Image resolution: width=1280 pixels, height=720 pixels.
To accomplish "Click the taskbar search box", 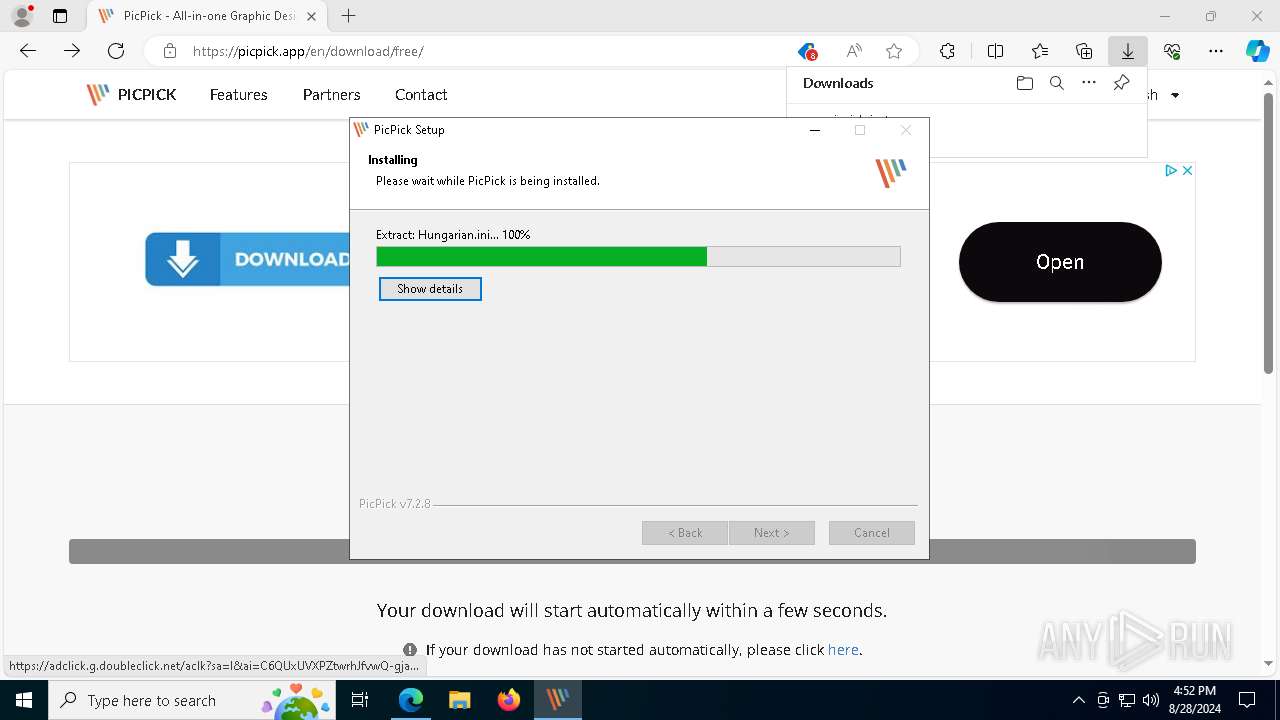I will click(193, 700).
